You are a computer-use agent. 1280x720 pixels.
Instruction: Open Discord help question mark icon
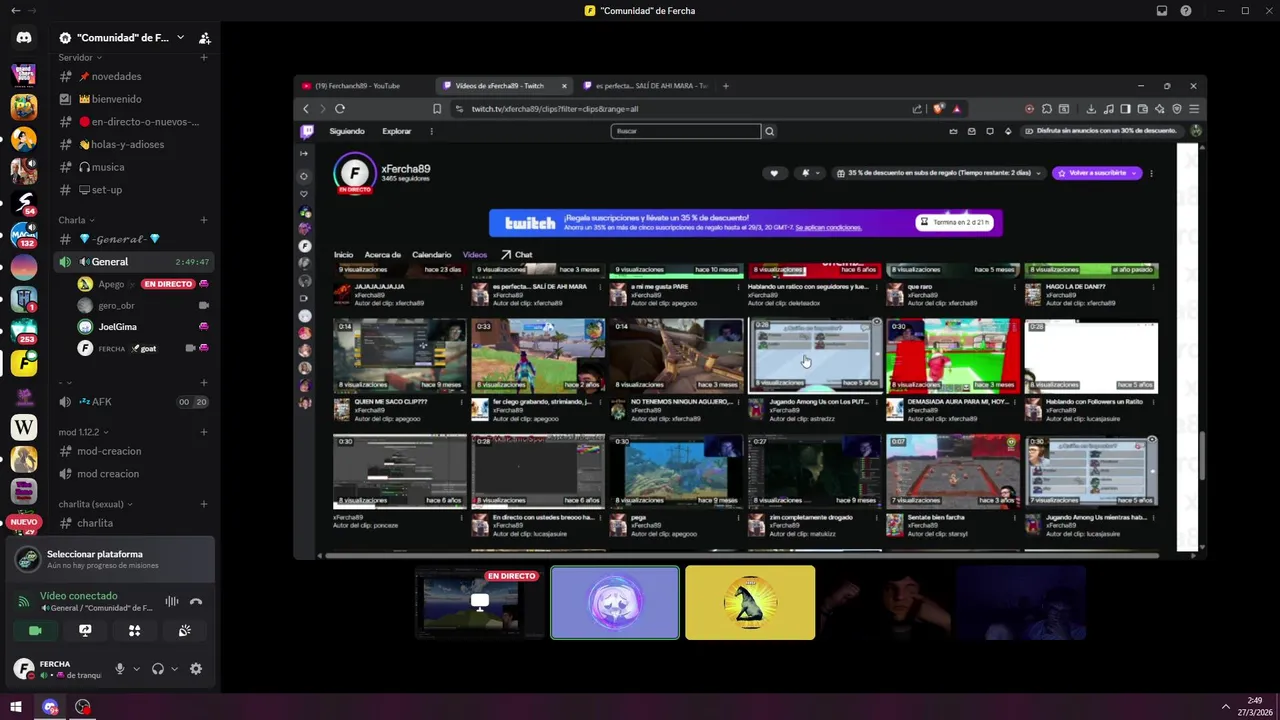(1186, 11)
